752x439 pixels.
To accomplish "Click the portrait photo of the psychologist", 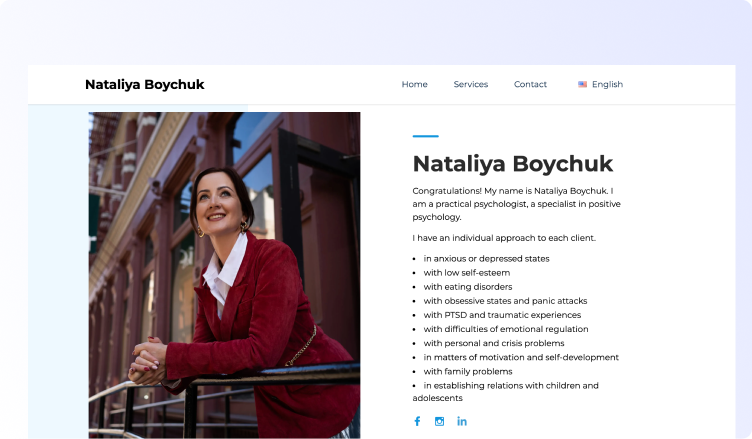I will 224,275.
